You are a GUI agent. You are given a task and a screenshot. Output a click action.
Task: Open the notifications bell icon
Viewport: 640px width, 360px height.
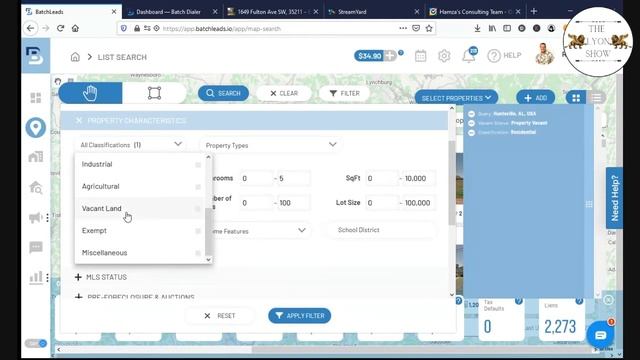pyautogui.click(x=469, y=56)
